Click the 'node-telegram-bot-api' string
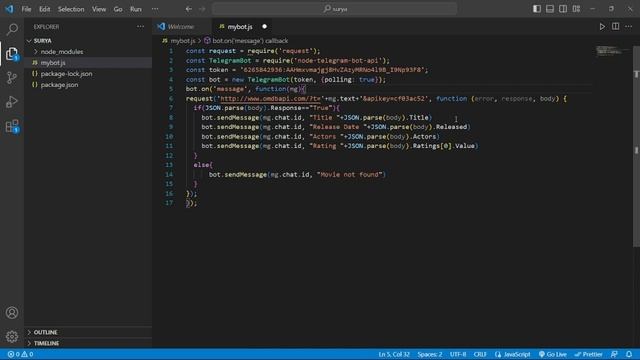This screenshot has height=360, width=640. (338, 61)
